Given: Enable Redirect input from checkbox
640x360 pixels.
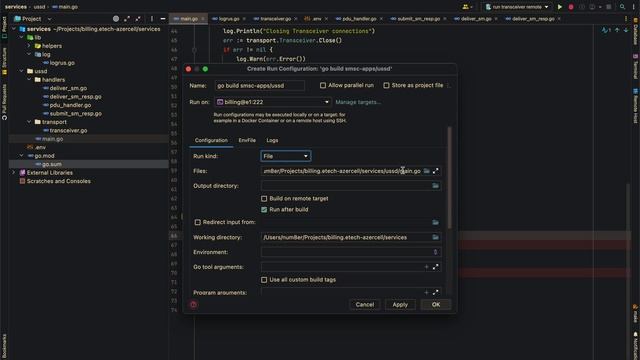Looking at the screenshot, I should coord(198,222).
